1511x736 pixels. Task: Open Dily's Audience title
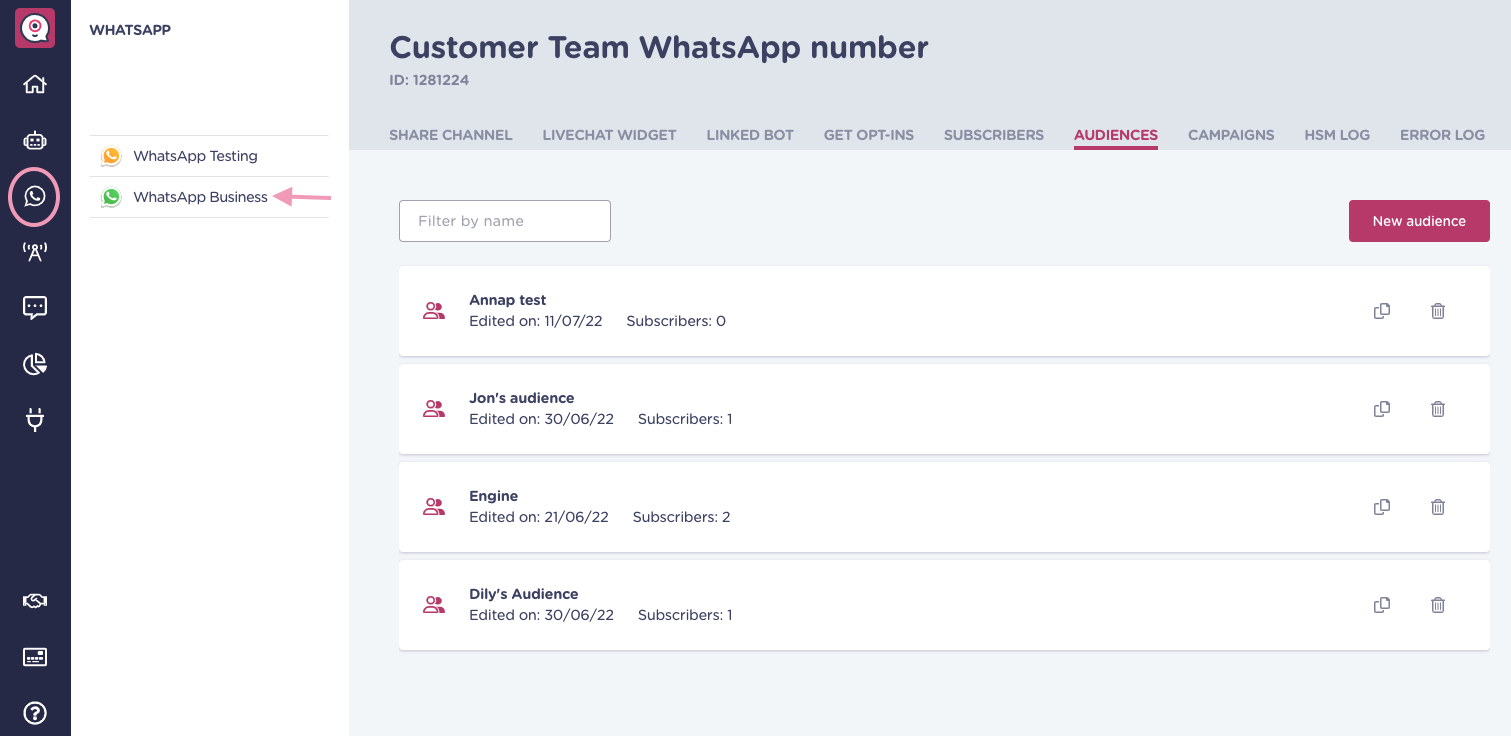pyautogui.click(x=524, y=594)
